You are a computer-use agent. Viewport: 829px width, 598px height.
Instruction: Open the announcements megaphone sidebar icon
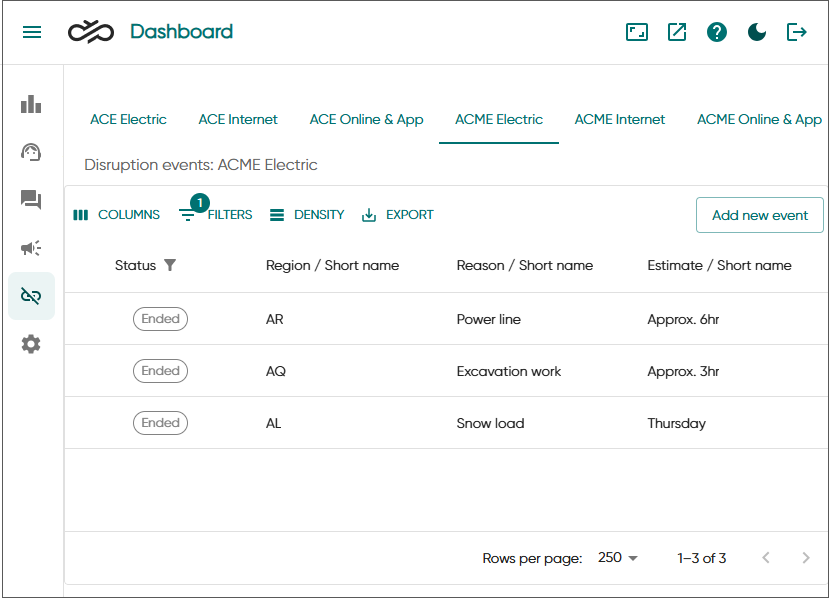(x=31, y=248)
